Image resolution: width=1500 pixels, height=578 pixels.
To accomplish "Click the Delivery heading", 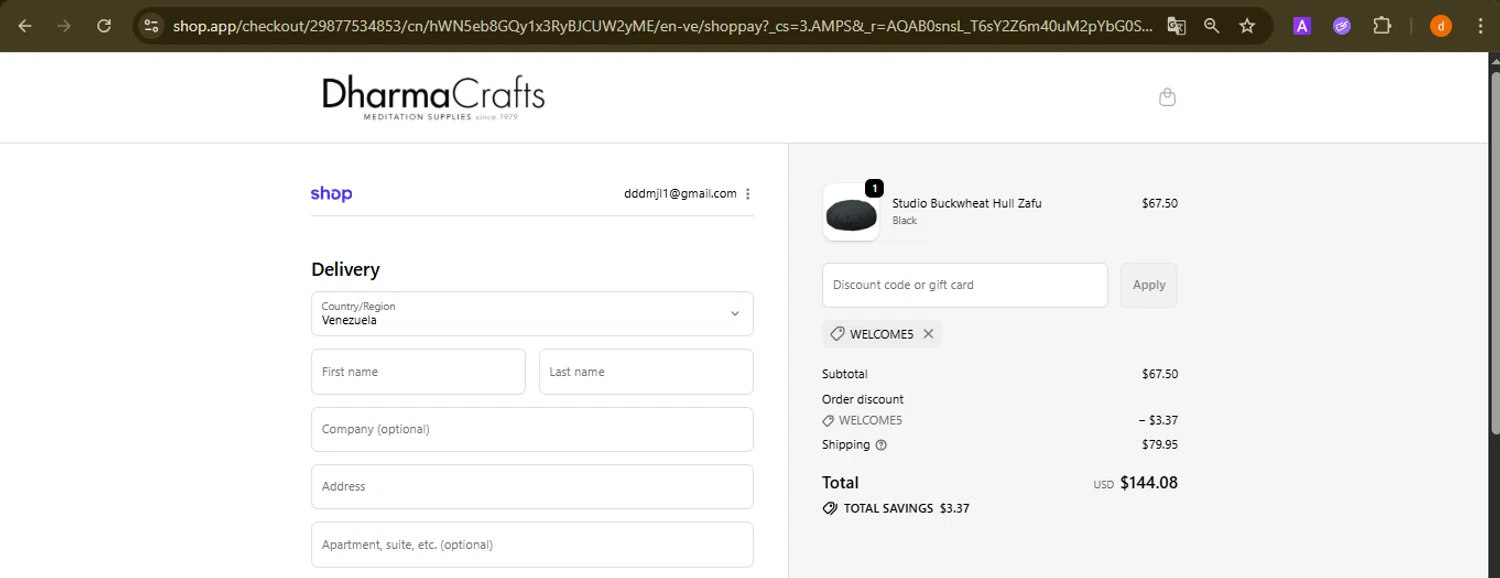I will (x=346, y=270).
